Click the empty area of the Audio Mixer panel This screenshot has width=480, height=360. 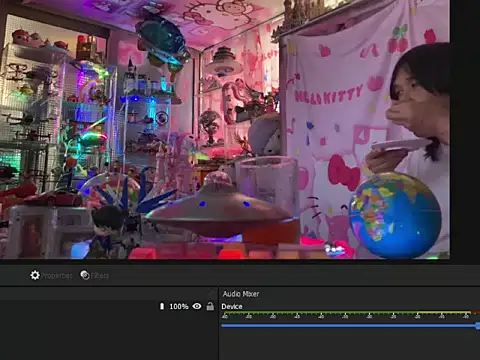click(x=349, y=345)
